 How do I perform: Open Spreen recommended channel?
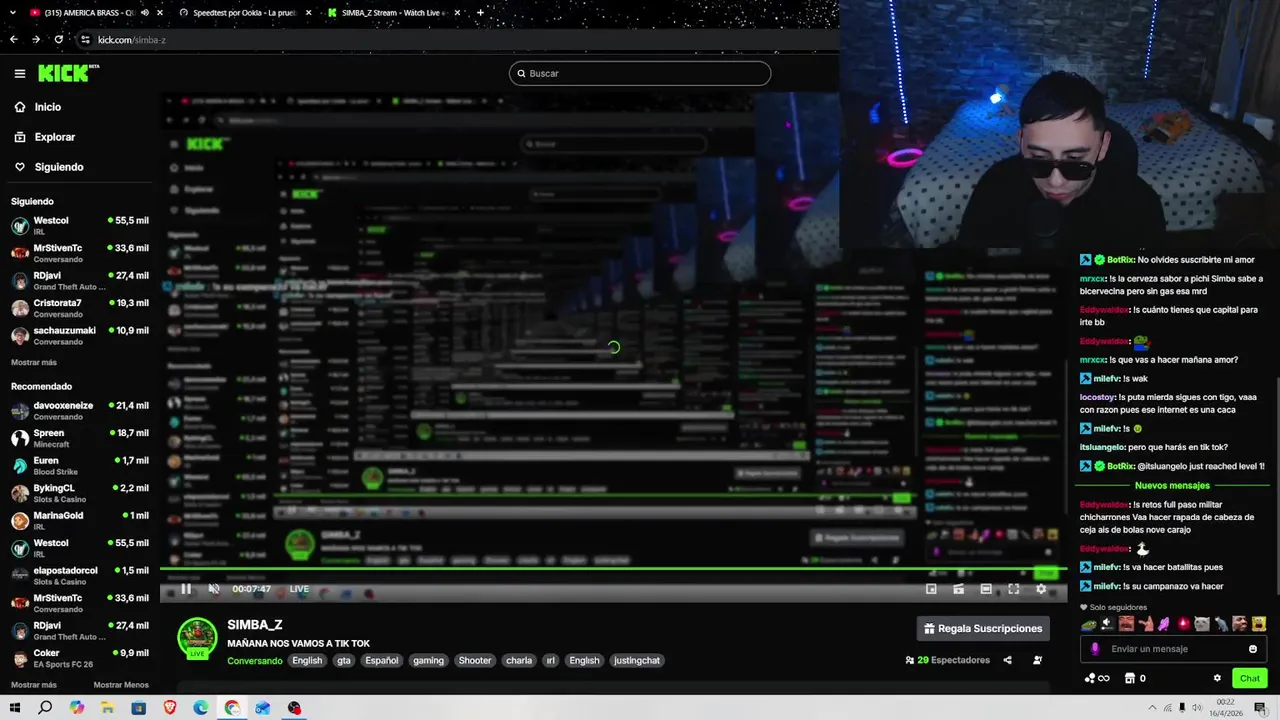tap(80, 438)
